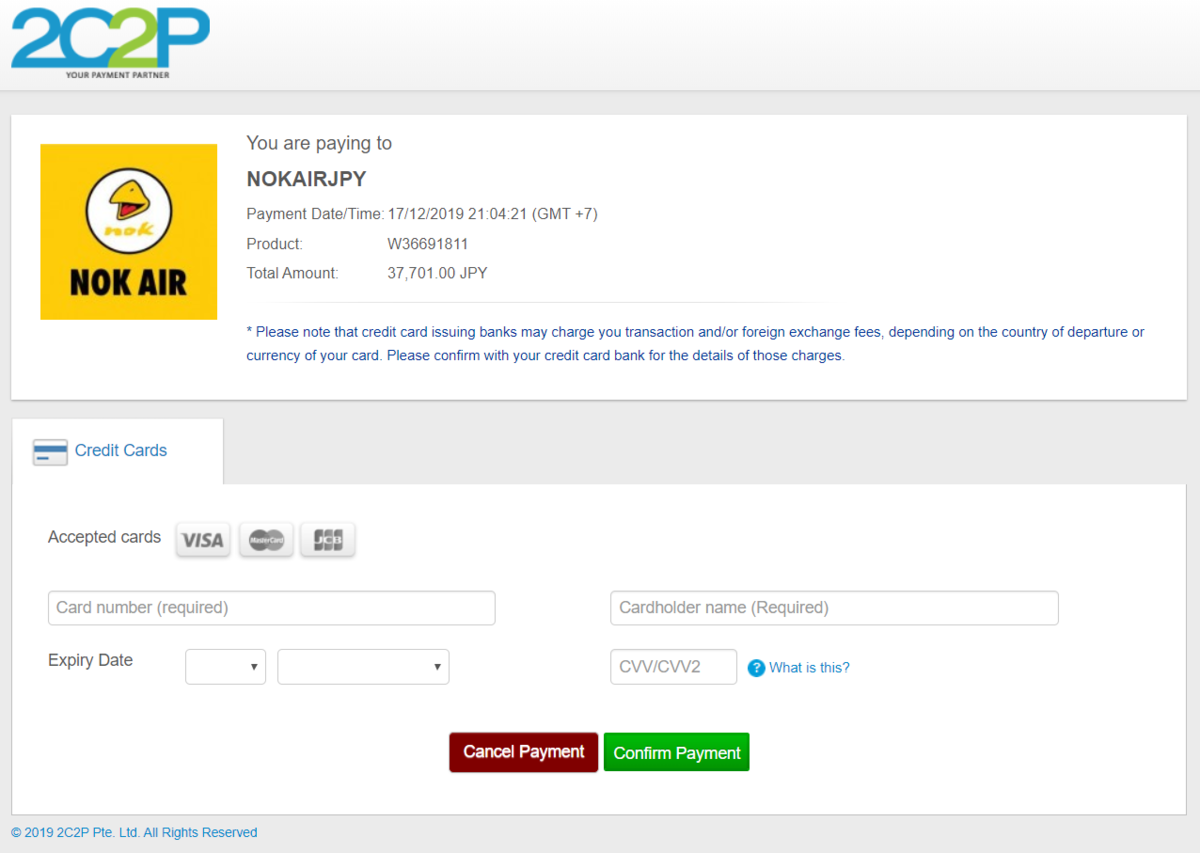Select the MasterCard card icon
This screenshot has height=853, width=1200.
tap(266, 540)
